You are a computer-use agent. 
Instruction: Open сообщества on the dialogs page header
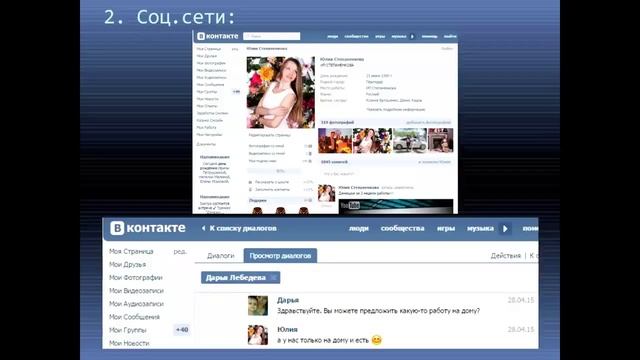[402, 228]
